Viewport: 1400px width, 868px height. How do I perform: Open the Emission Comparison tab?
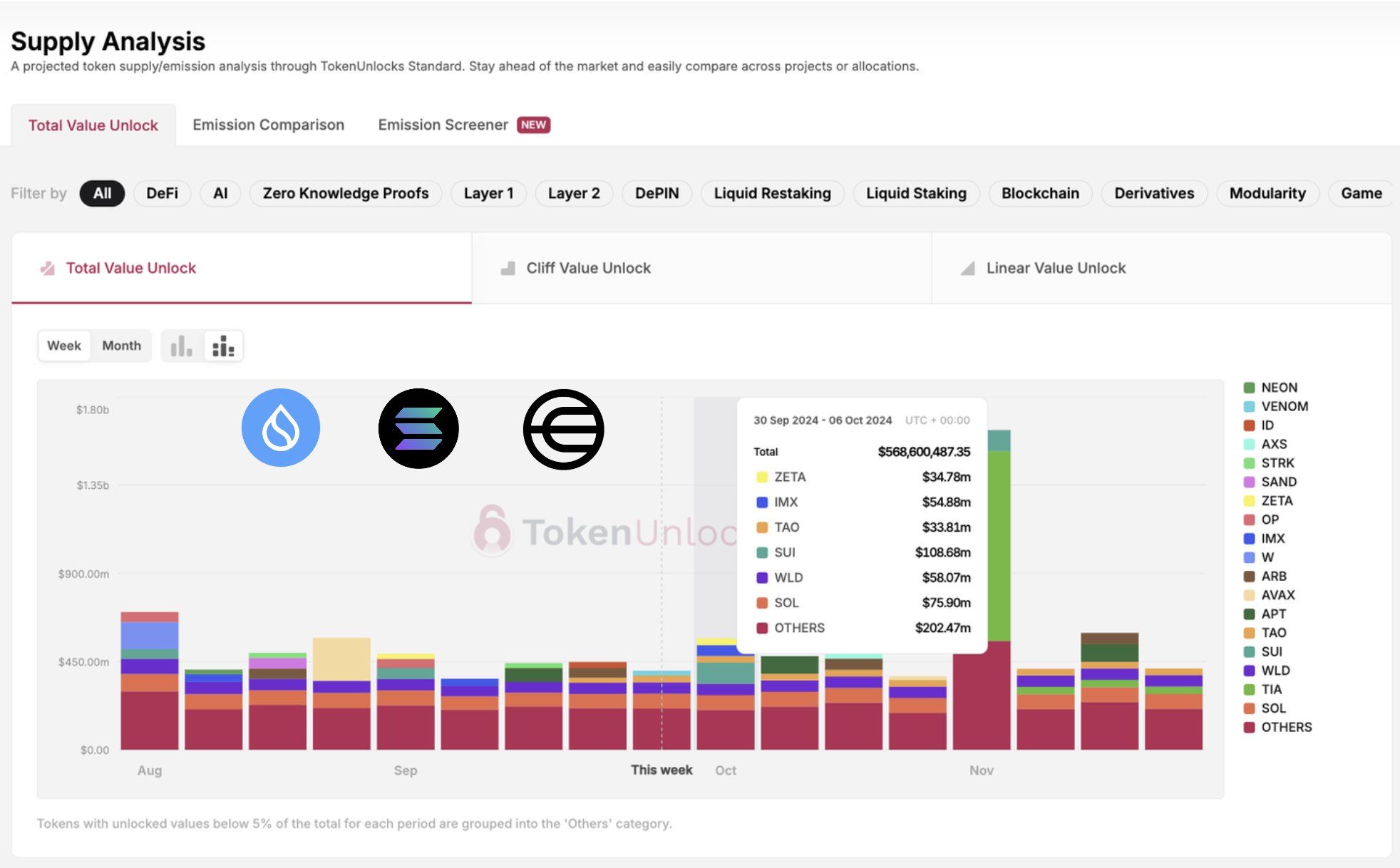[267, 125]
